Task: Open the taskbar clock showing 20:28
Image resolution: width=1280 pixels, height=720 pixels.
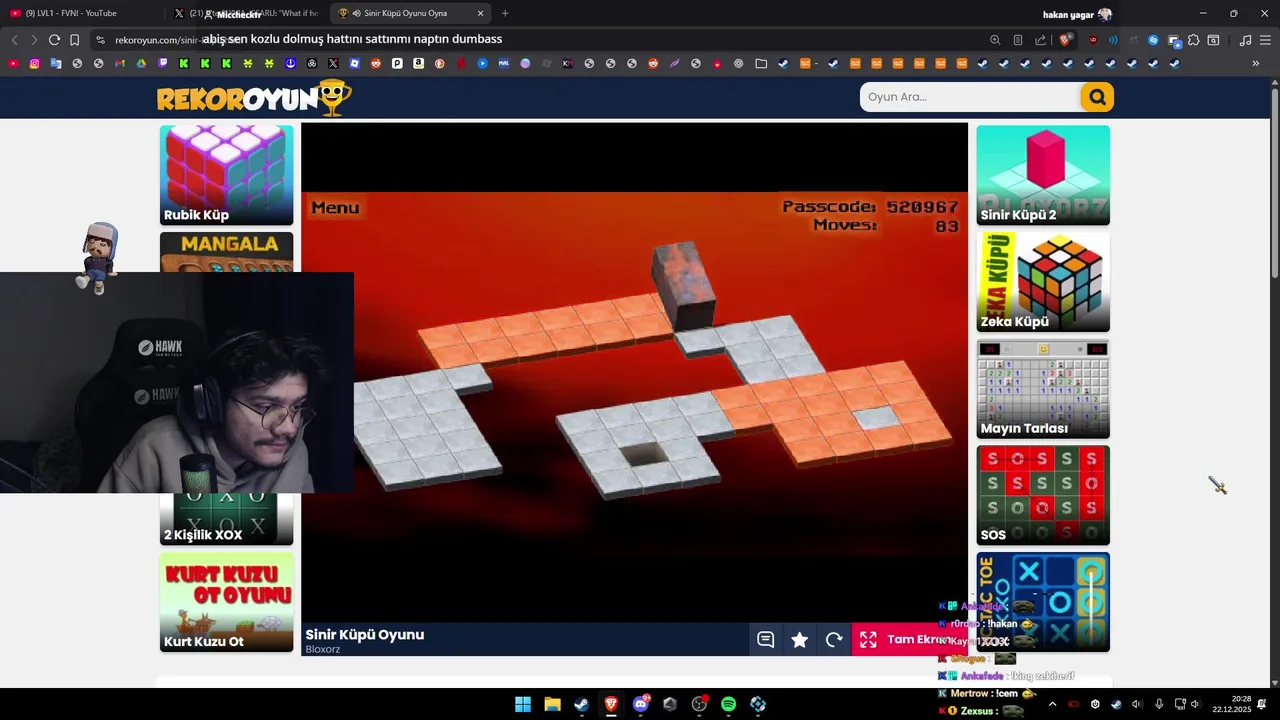Action: pyautogui.click(x=1231, y=704)
